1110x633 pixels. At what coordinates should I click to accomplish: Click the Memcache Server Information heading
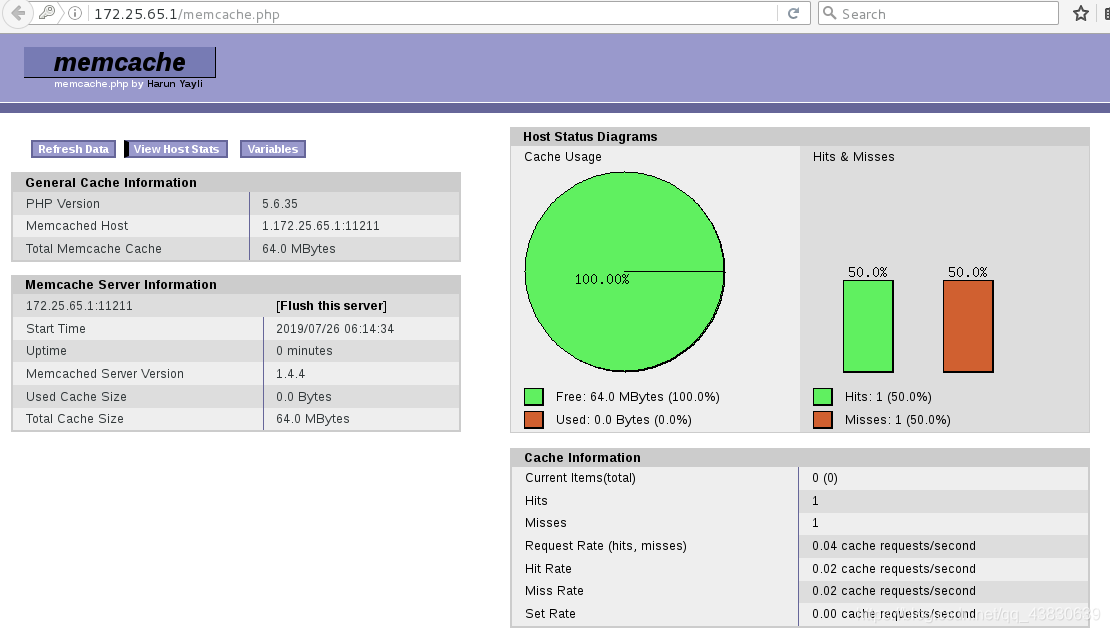tap(121, 285)
